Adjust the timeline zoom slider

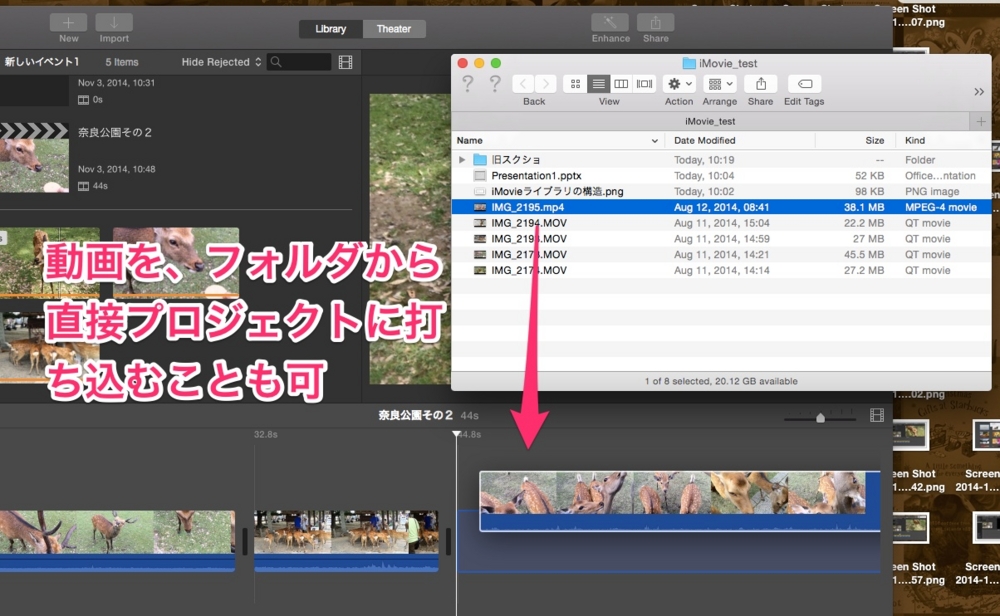coord(820,417)
